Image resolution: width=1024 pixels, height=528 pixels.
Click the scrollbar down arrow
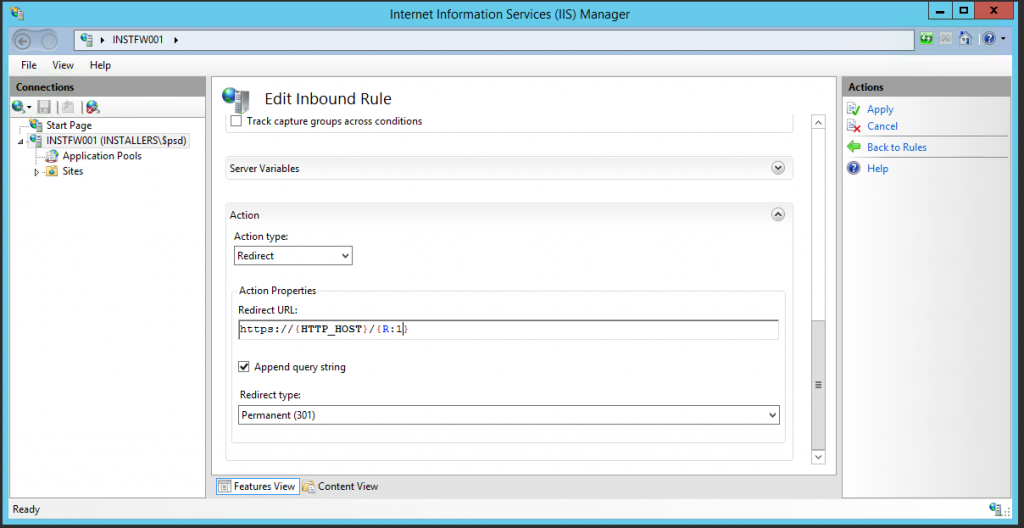818,457
